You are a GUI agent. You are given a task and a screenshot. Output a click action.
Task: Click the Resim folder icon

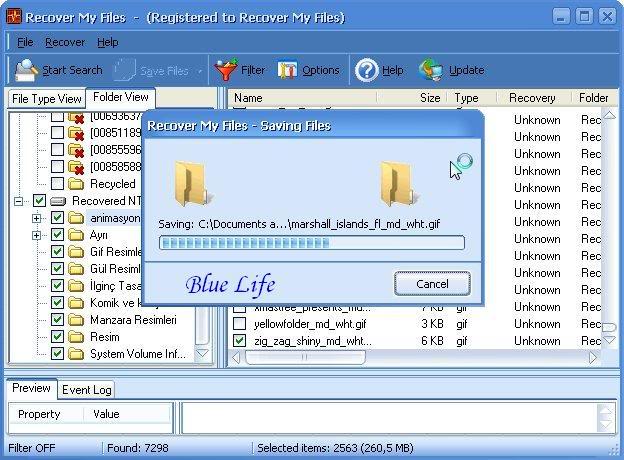point(76,337)
